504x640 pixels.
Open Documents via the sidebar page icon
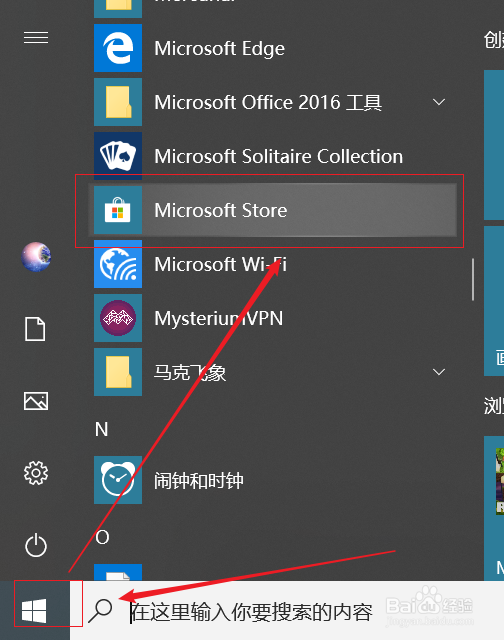35,329
